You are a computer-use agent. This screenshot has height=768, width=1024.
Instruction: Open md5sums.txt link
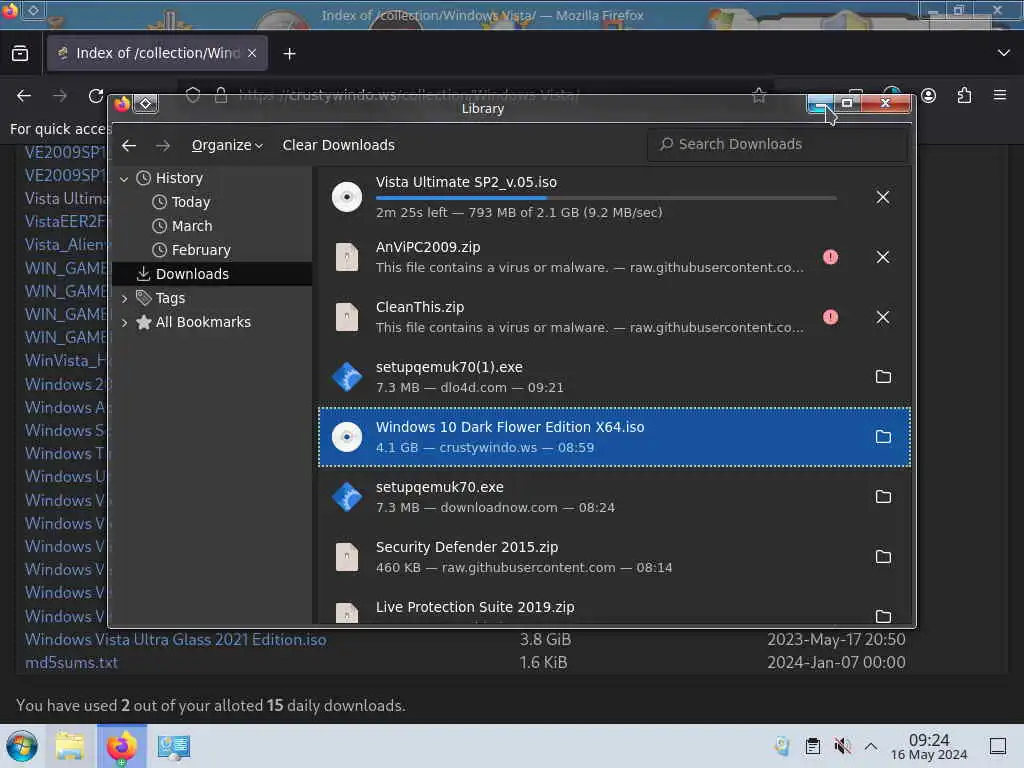tap(71, 662)
